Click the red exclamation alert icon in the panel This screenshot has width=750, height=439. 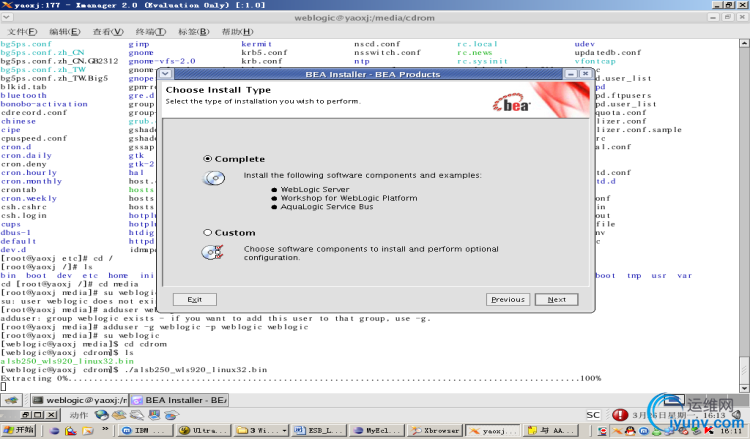[x=620, y=415]
